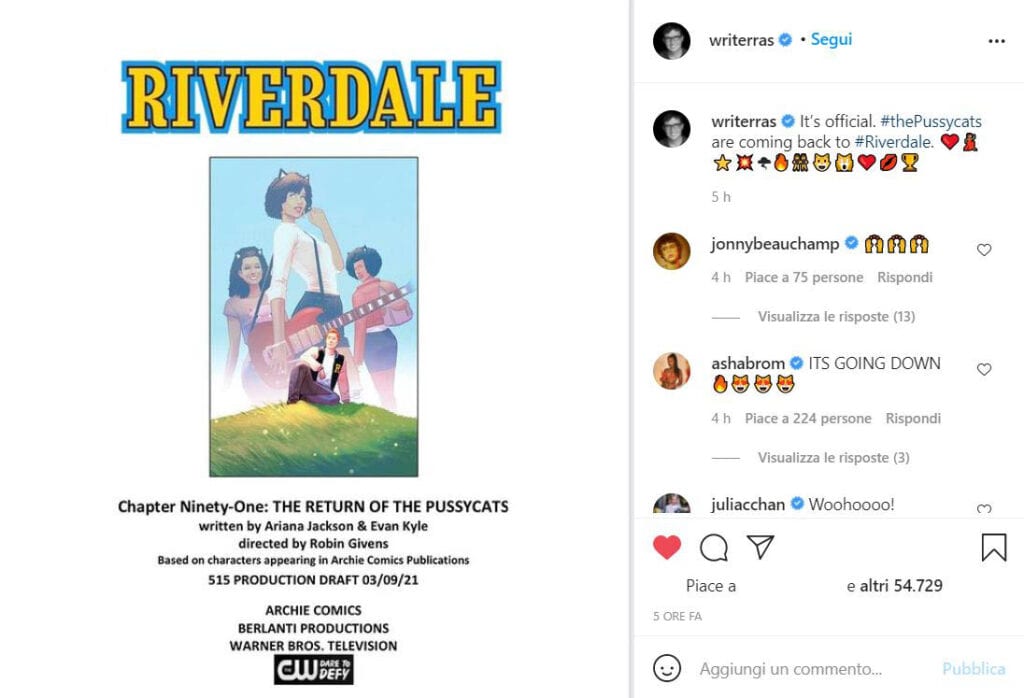Screen dimensions: 1024x698
Task: Open the emoji smiley picker
Action: (x=667, y=669)
